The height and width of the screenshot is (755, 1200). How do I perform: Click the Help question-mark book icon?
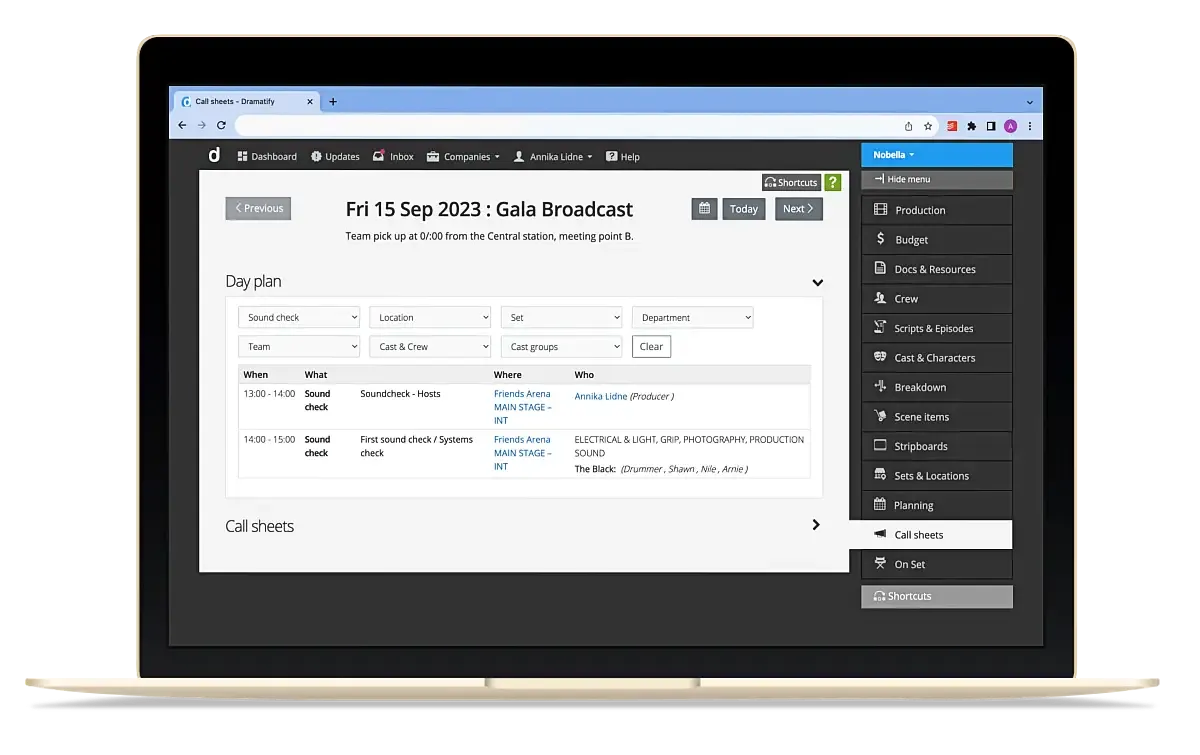point(611,157)
